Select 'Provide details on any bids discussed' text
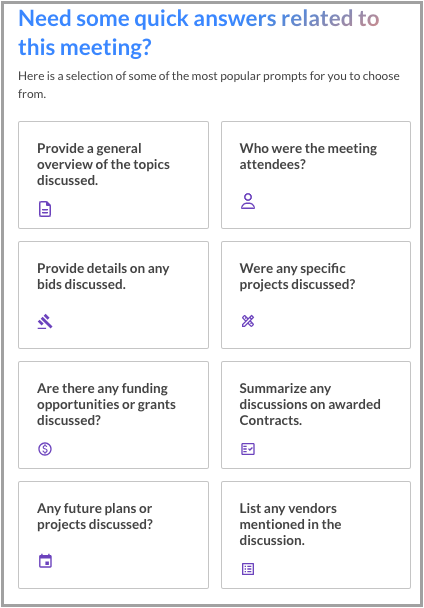424x608 pixels. point(103,276)
